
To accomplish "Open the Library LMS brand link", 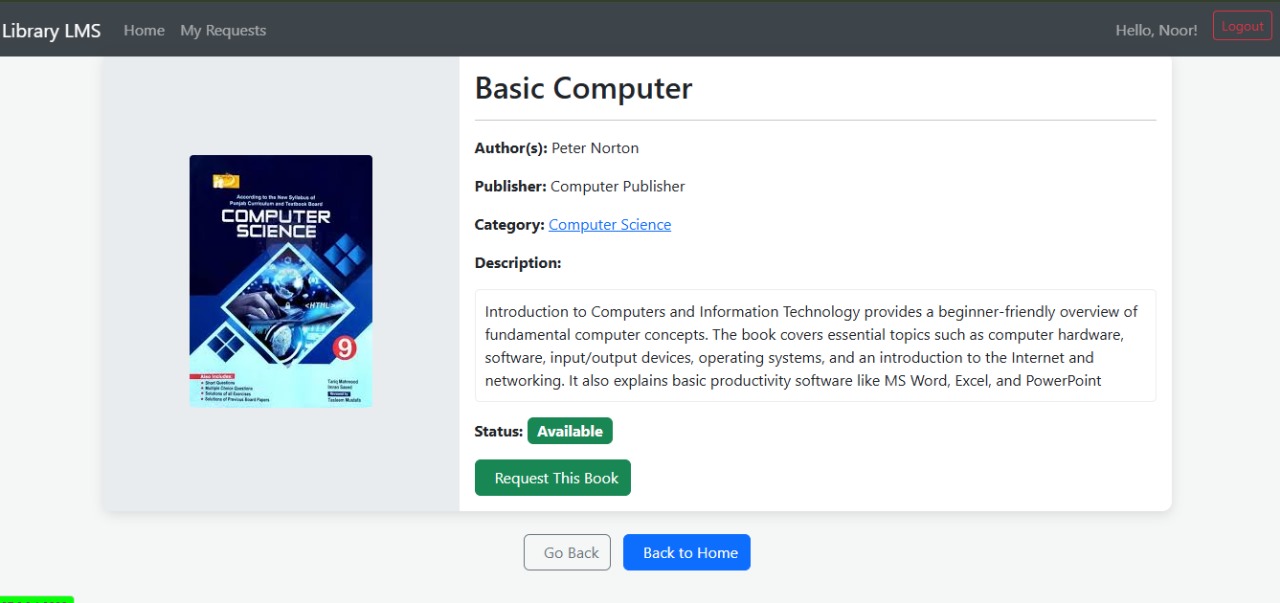I will pyautogui.click(x=51, y=30).
